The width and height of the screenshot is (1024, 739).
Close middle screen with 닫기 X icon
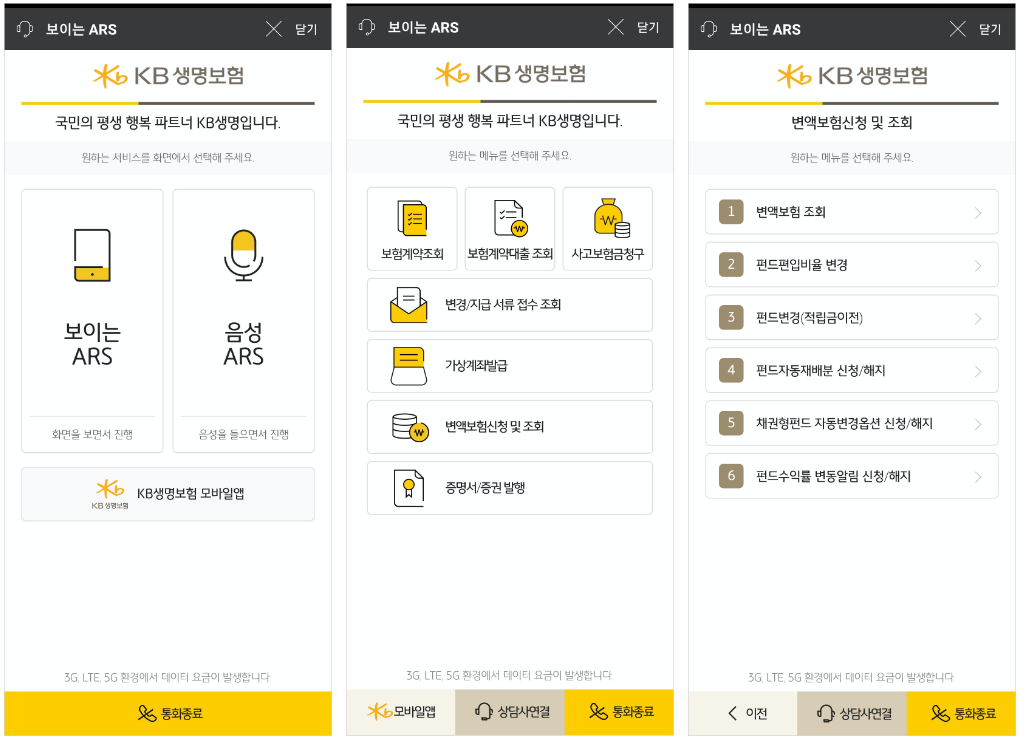point(616,27)
